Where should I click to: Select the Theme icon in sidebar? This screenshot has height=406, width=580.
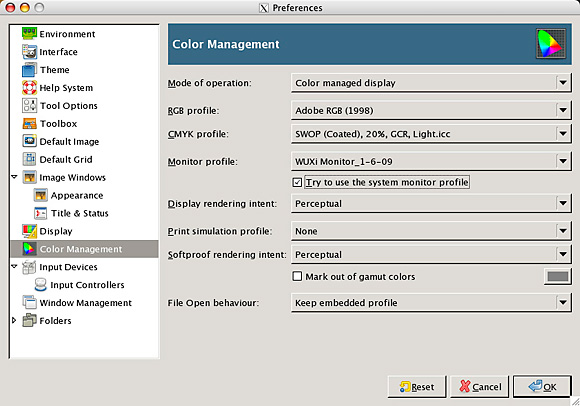click(29, 70)
